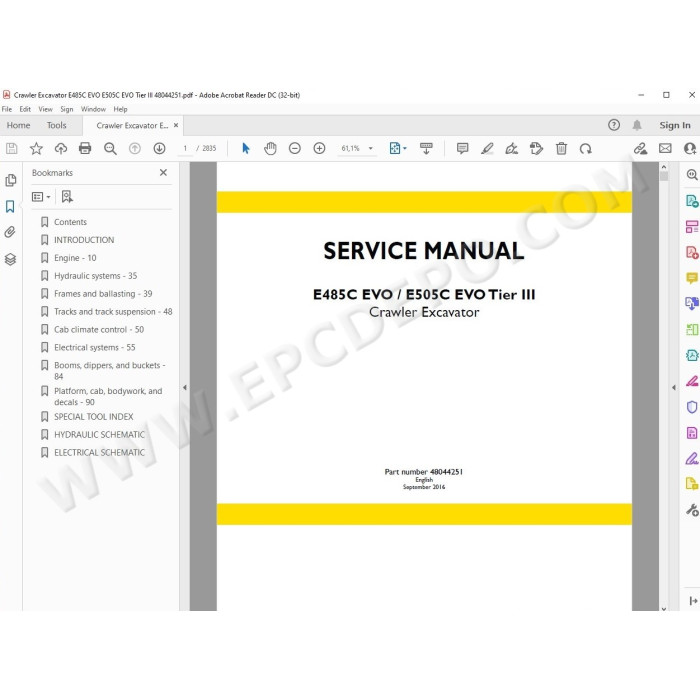Open the Attachments paperclip panel

pyautogui.click(x=10, y=232)
